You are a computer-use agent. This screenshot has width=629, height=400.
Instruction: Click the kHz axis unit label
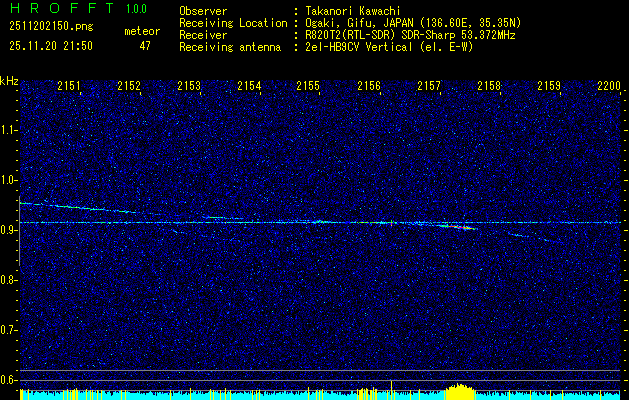[9, 81]
